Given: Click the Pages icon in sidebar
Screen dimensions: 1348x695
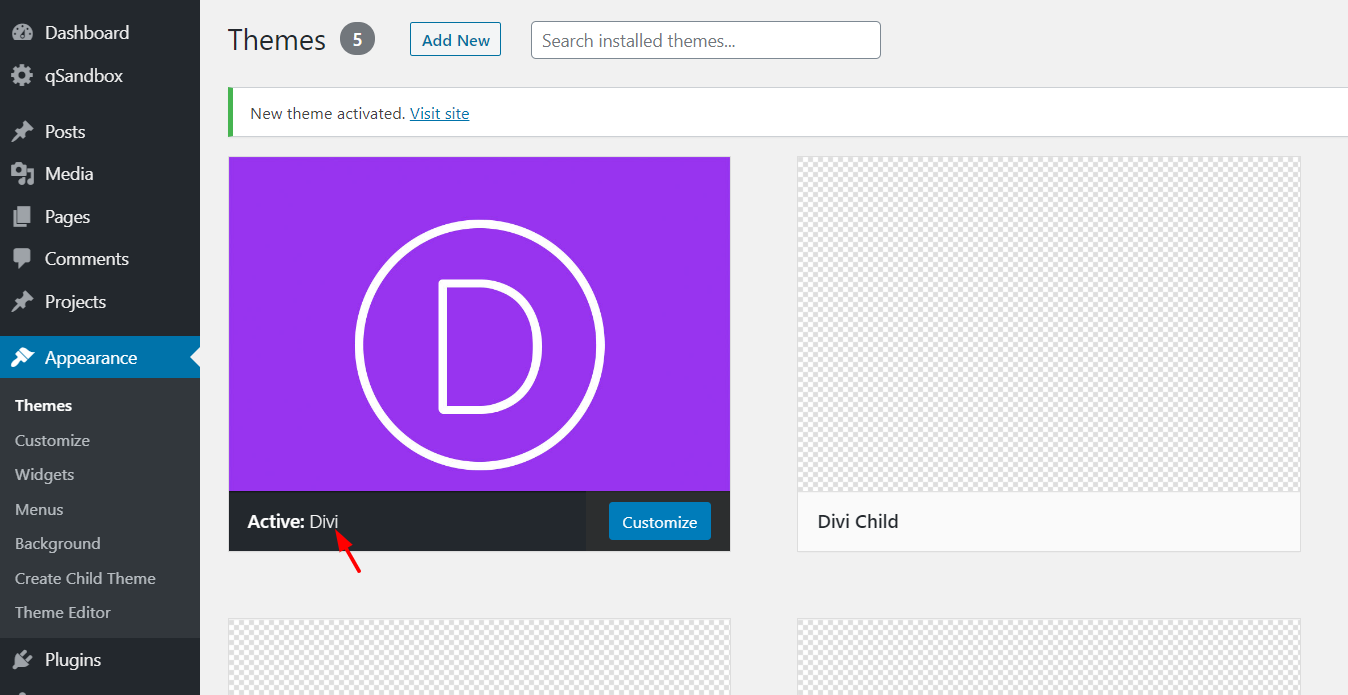Looking at the screenshot, I should click(22, 216).
